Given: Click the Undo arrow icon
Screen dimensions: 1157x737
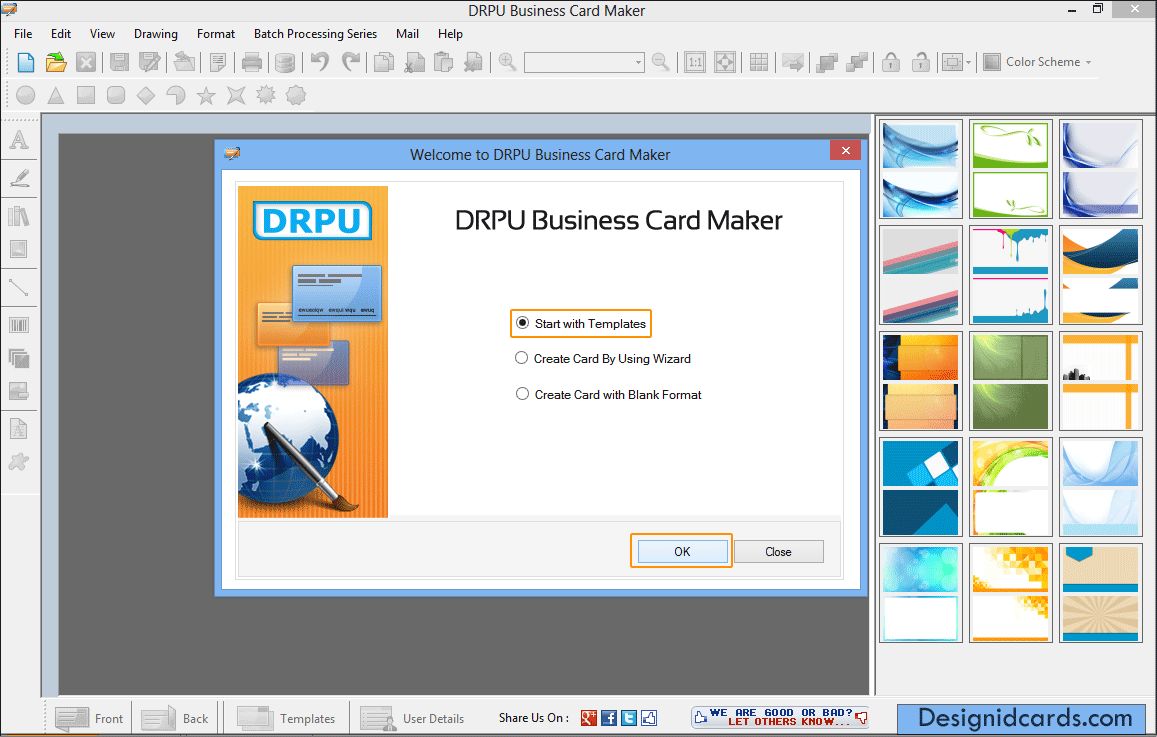Looking at the screenshot, I should [x=319, y=63].
